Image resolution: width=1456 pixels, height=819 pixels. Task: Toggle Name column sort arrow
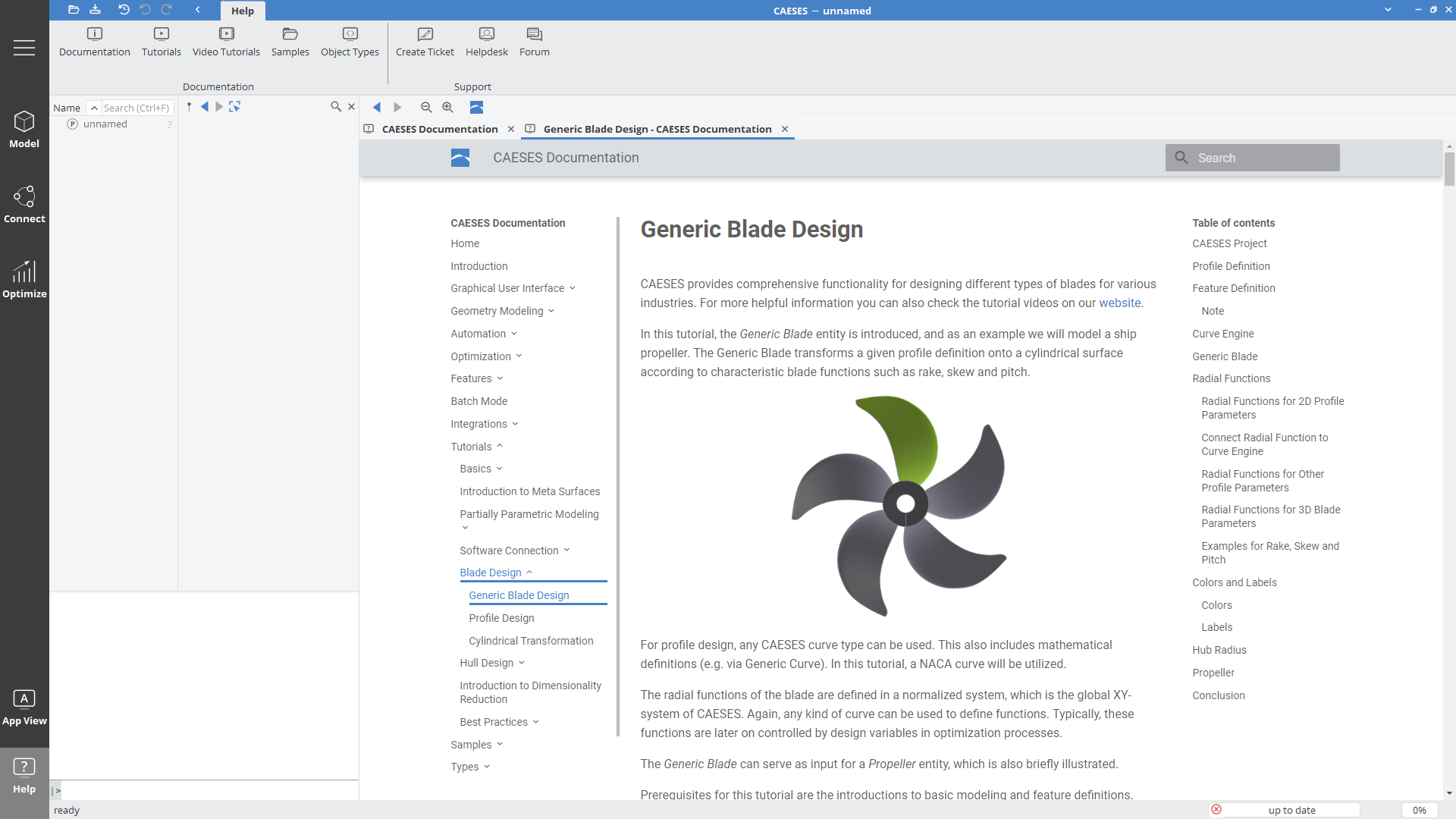tap(94, 108)
